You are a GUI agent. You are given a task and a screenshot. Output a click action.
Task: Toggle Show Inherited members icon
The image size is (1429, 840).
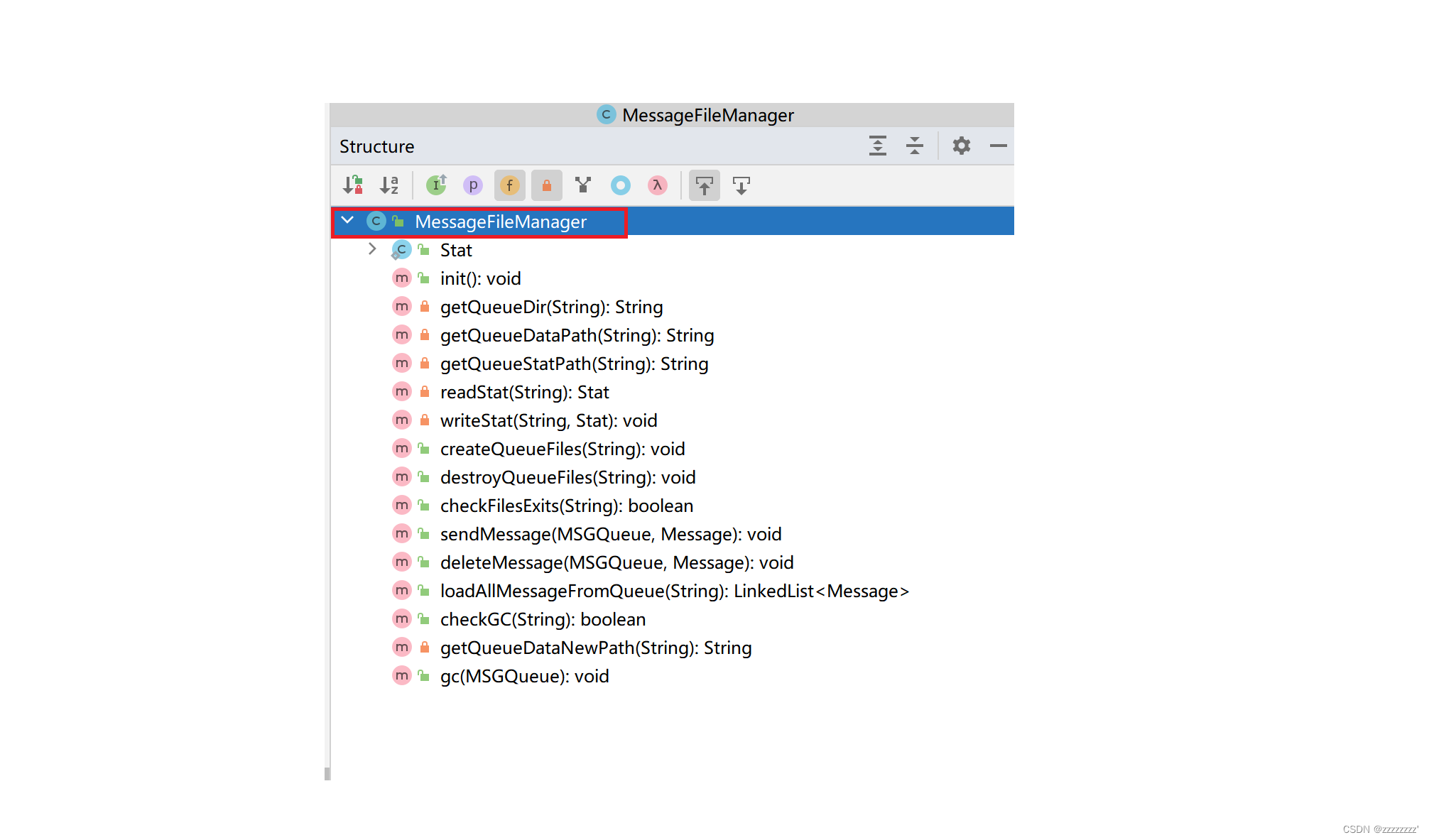[436, 185]
